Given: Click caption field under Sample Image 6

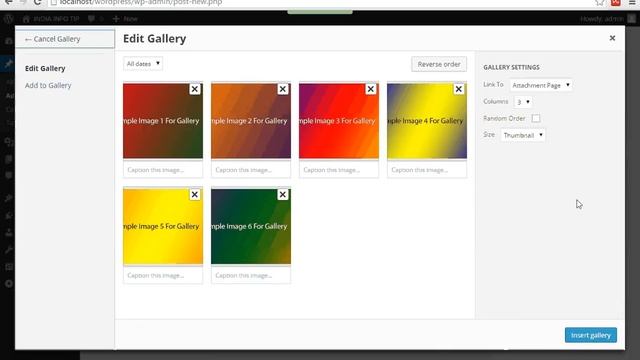Looking at the screenshot, I should 251,276.
